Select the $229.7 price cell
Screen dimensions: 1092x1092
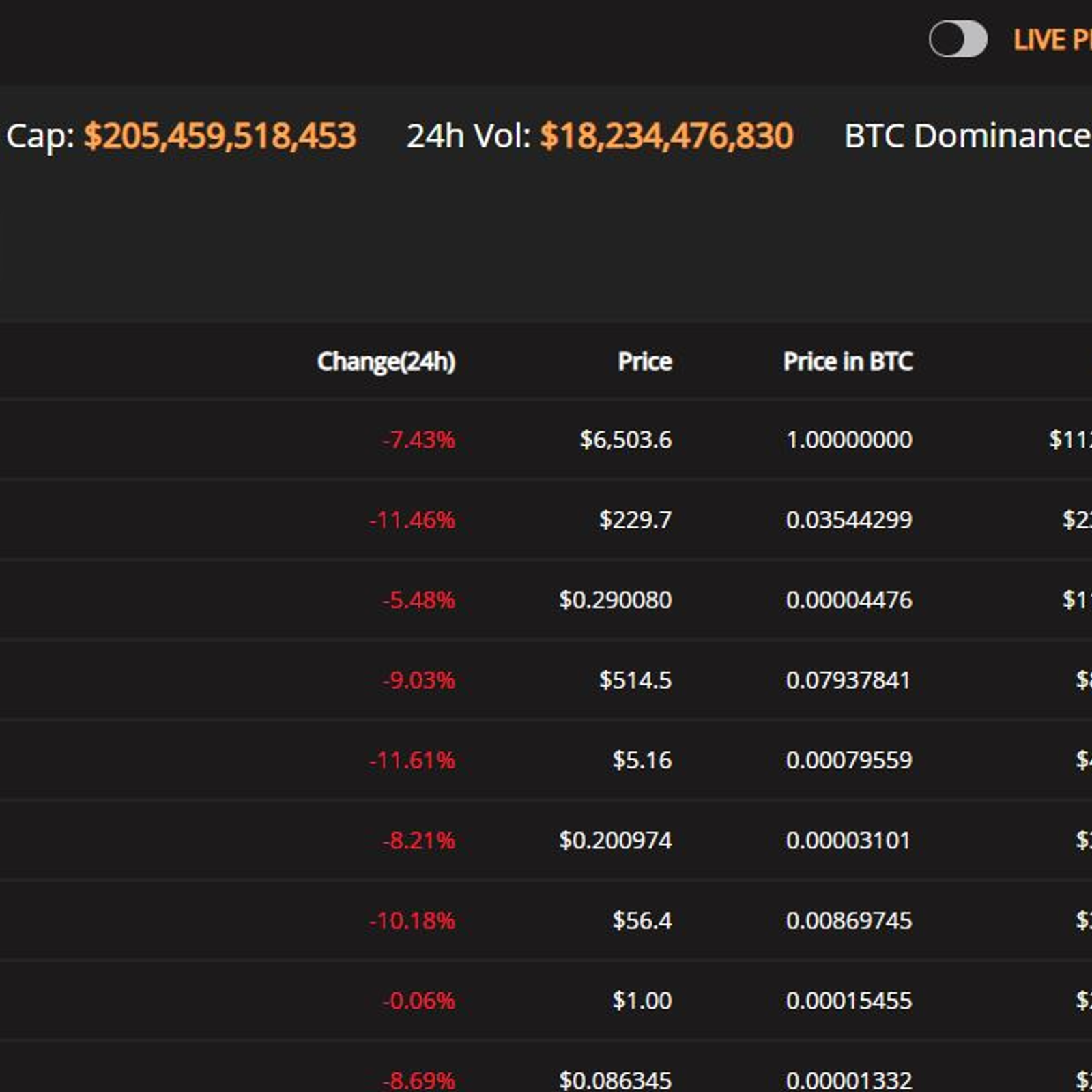635,520
